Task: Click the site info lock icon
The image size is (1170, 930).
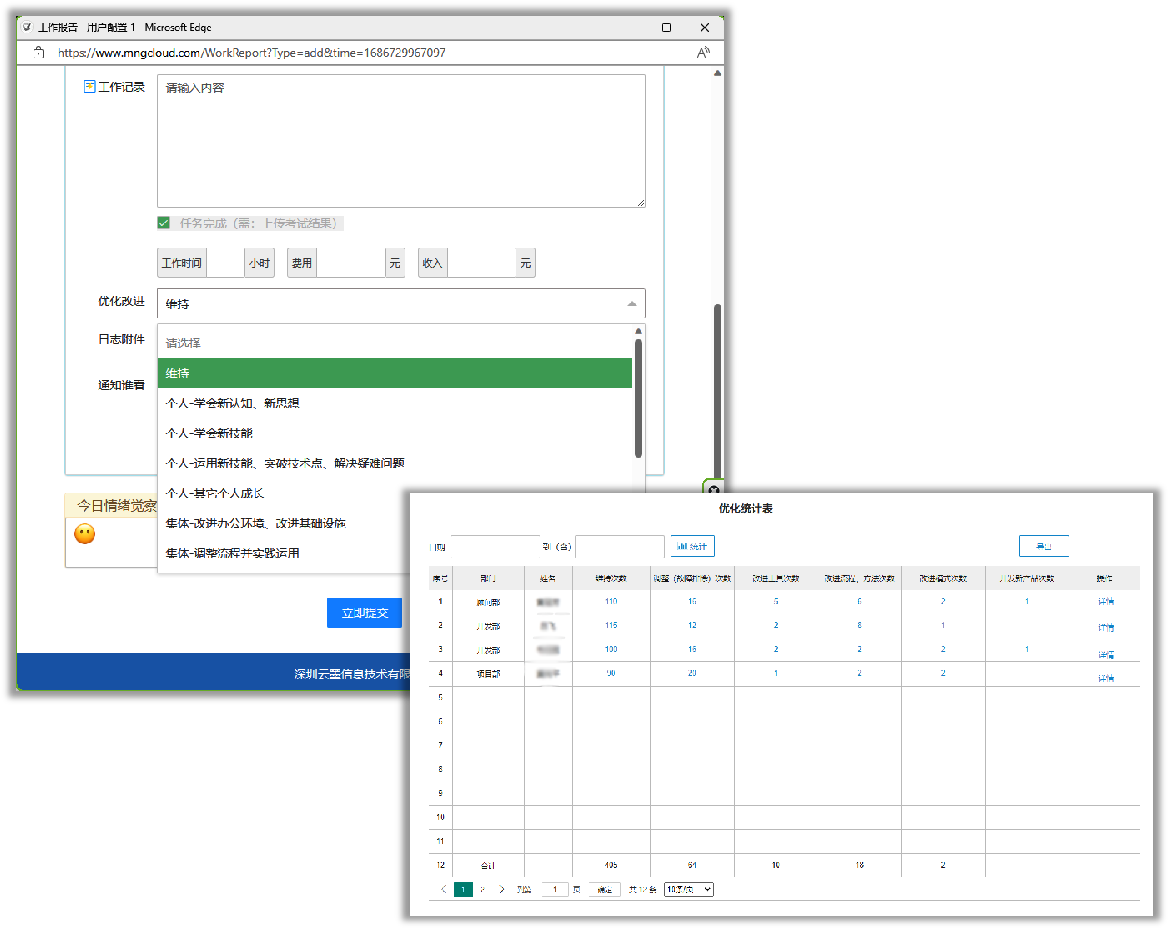Action: click(x=40, y=52)
